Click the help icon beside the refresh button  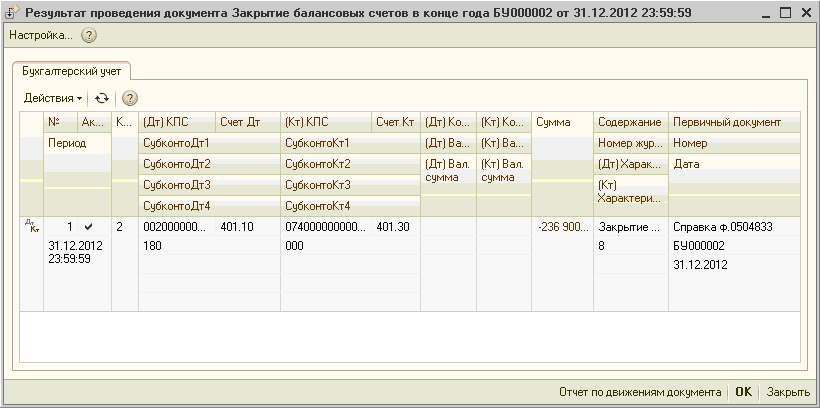coord(129,98)
